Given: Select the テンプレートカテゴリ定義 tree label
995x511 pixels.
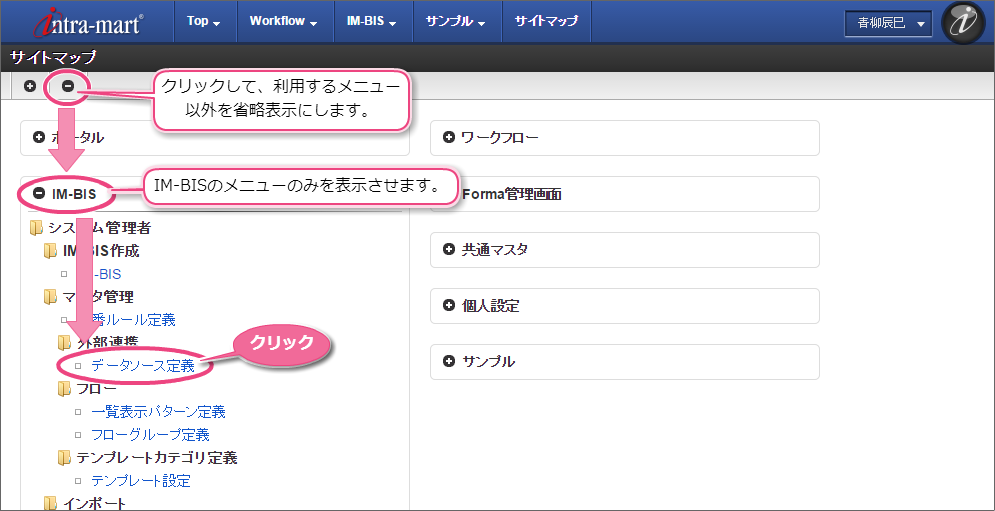Looking at the screenshot, I should (x=156, y=457).
